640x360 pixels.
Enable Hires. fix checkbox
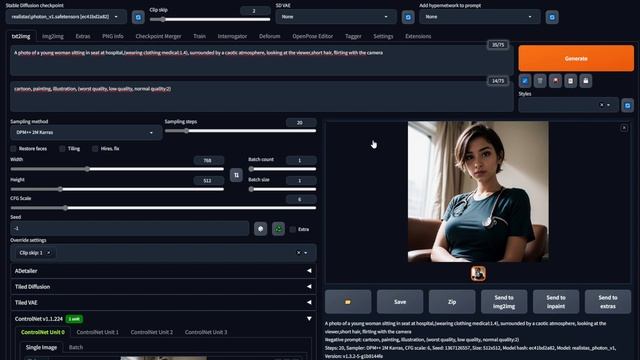pos(95,149)
